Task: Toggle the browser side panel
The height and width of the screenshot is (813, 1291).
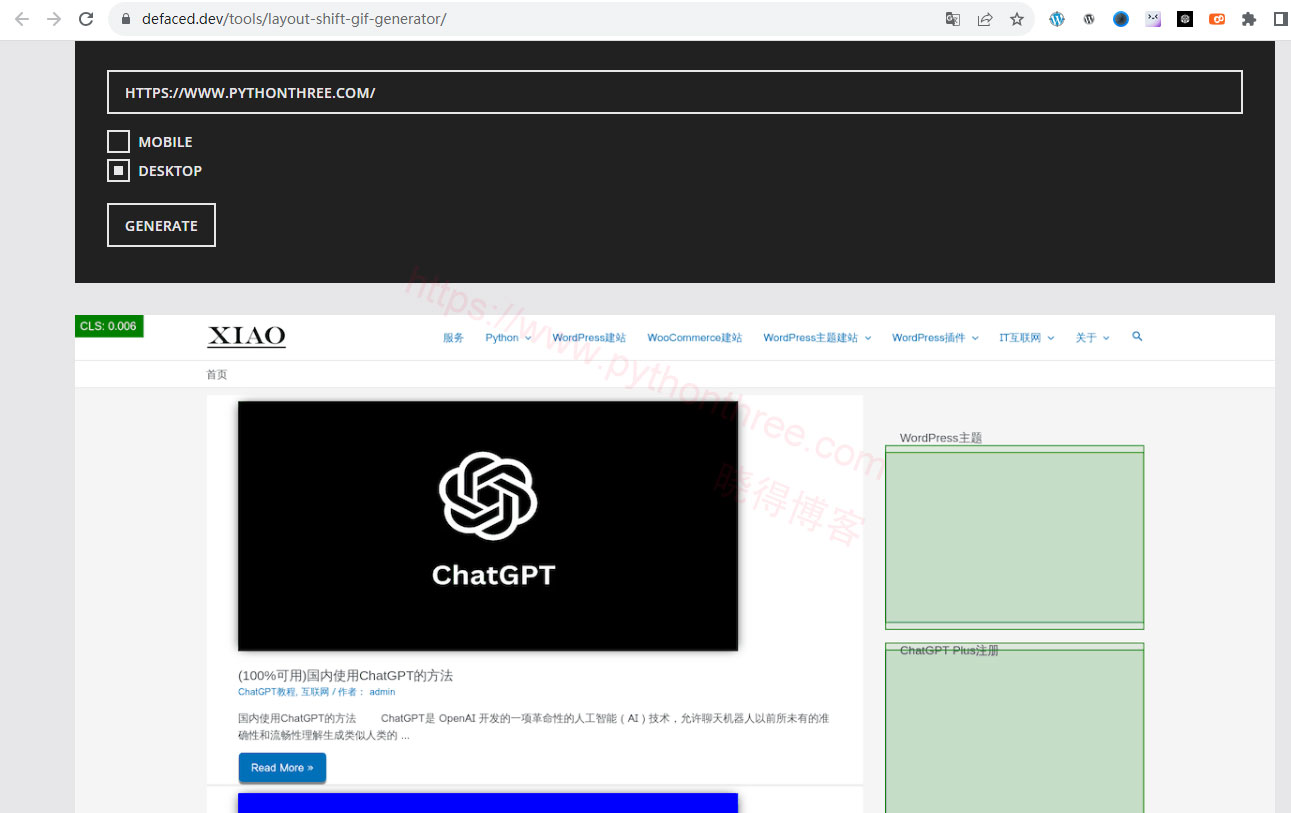Action: (1281, 19)
